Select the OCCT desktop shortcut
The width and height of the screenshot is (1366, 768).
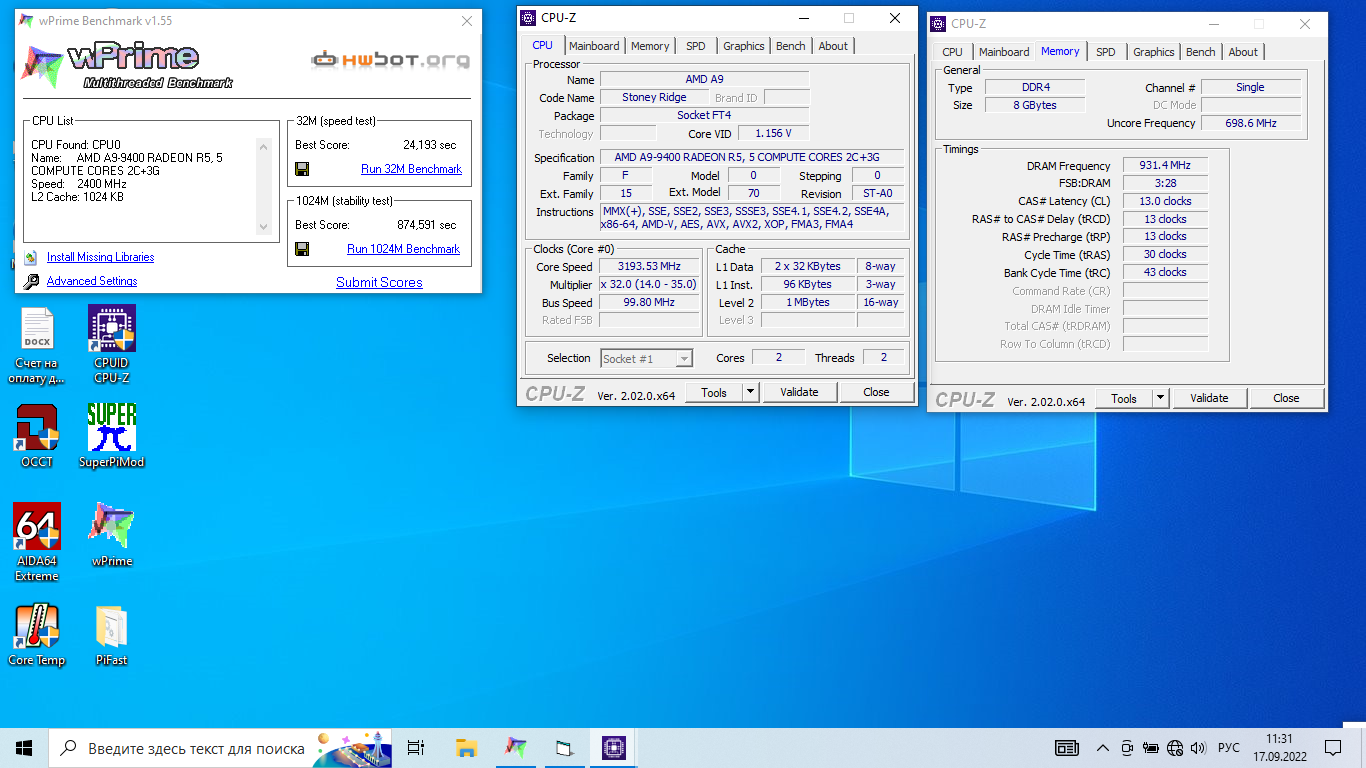(x=37, y=437)
